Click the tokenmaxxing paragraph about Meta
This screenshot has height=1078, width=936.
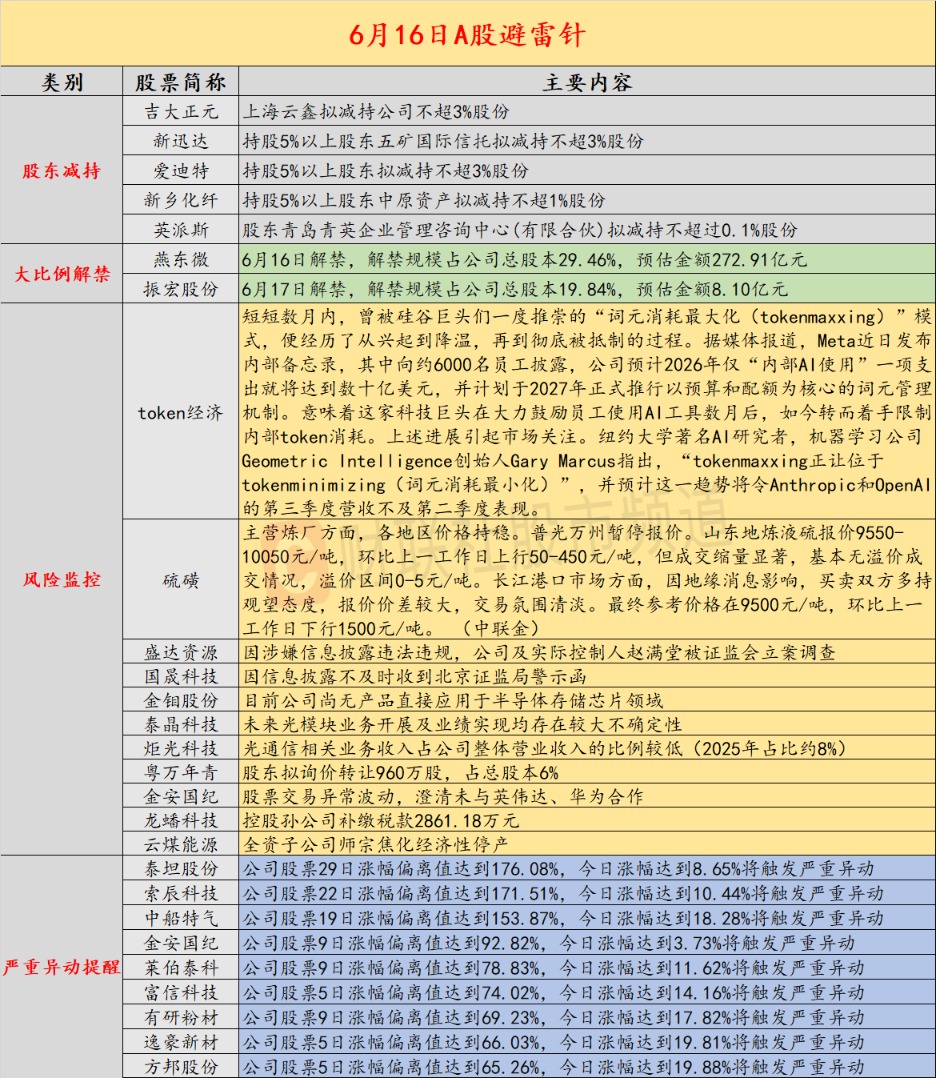587,412
